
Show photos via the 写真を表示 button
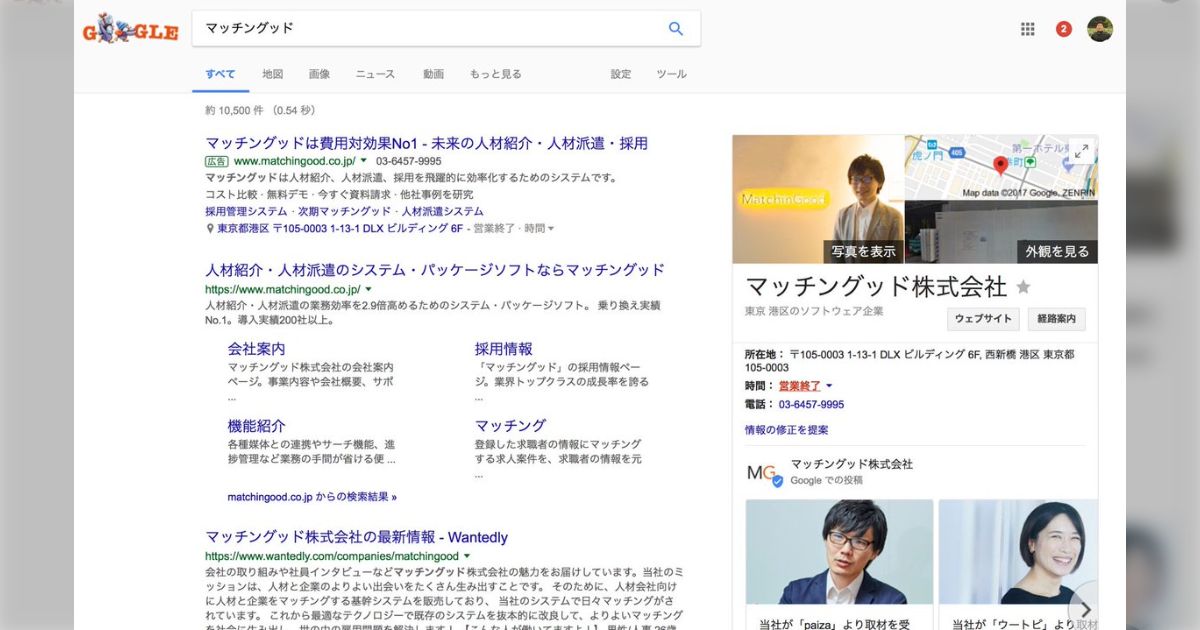866,251
